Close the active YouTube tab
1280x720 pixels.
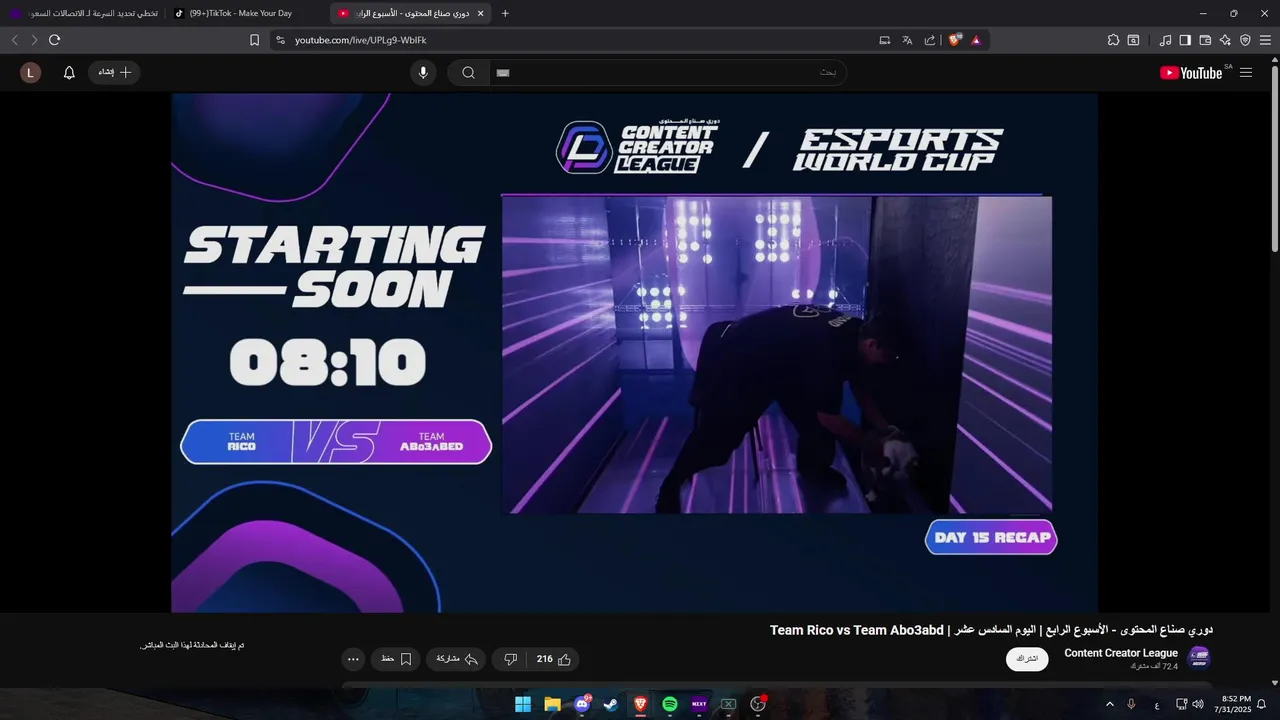(481, 13)
